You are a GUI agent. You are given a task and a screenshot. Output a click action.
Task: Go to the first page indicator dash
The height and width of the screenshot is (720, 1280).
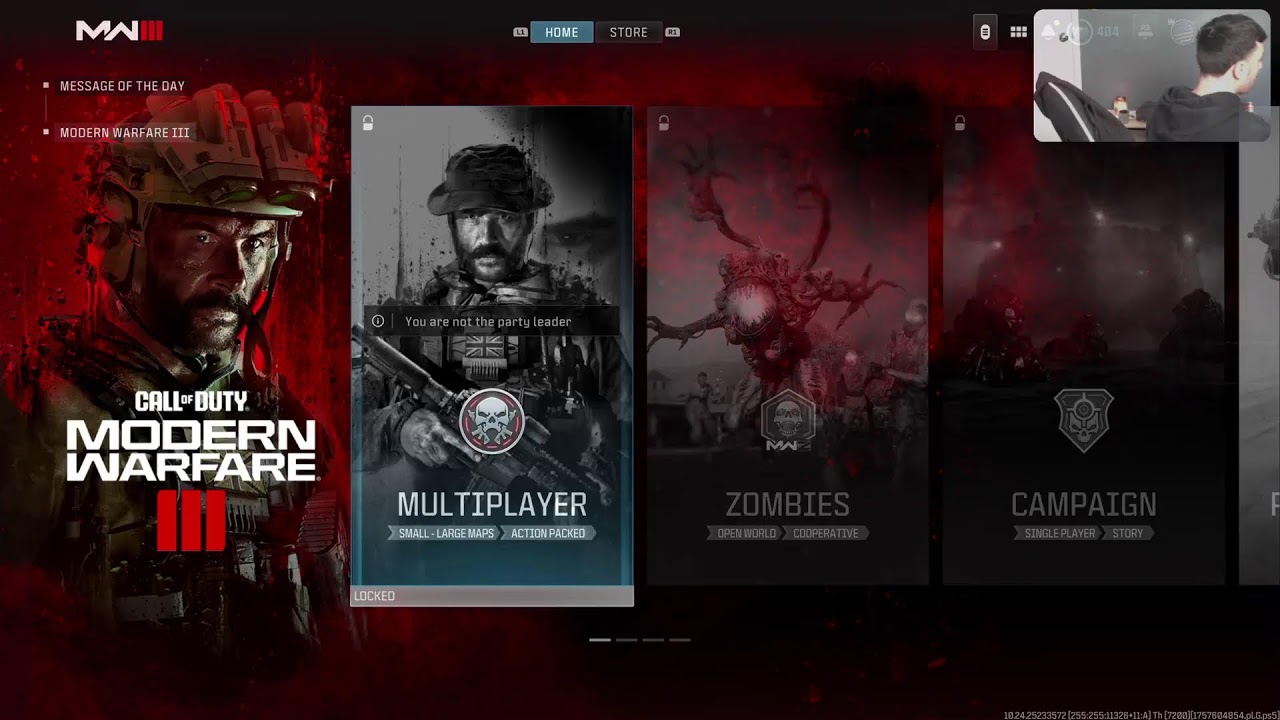(x=600, y=639)
